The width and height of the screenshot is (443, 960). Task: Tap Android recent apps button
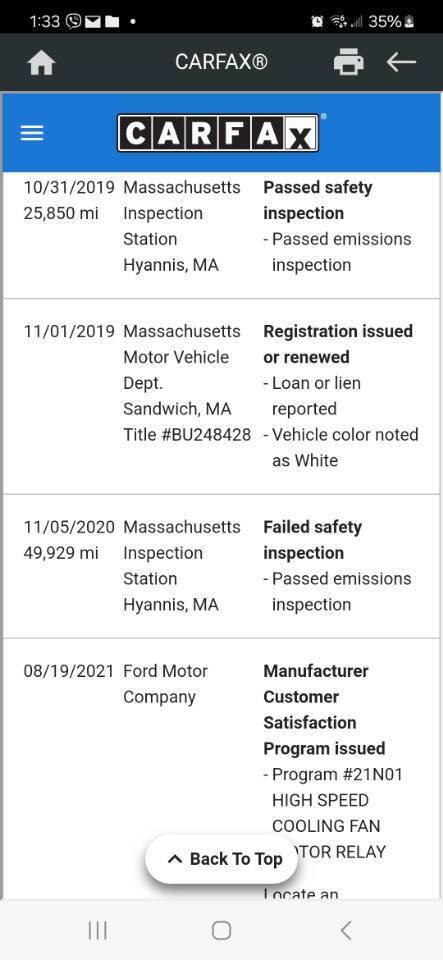[x=97, y=931]
